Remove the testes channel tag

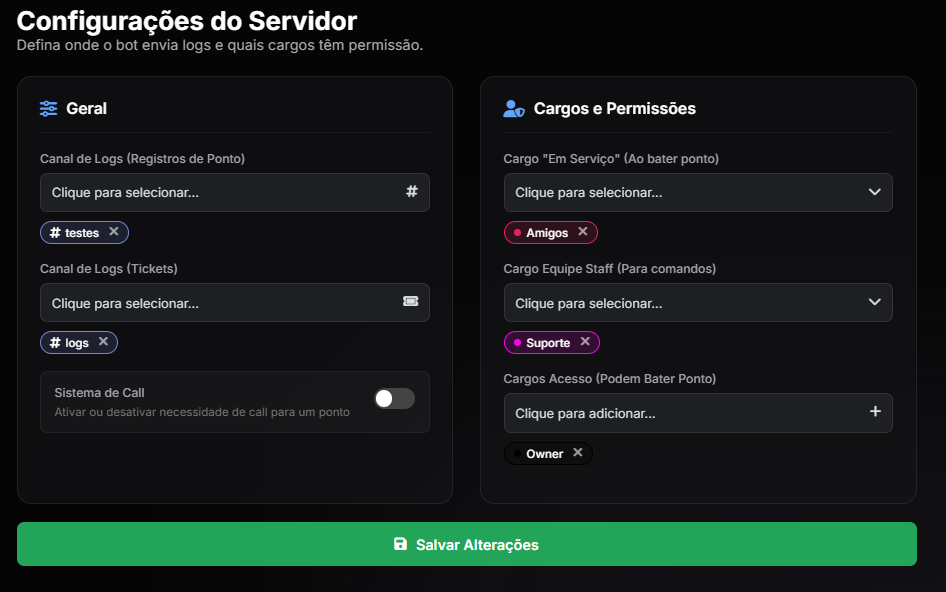point(114,232)
